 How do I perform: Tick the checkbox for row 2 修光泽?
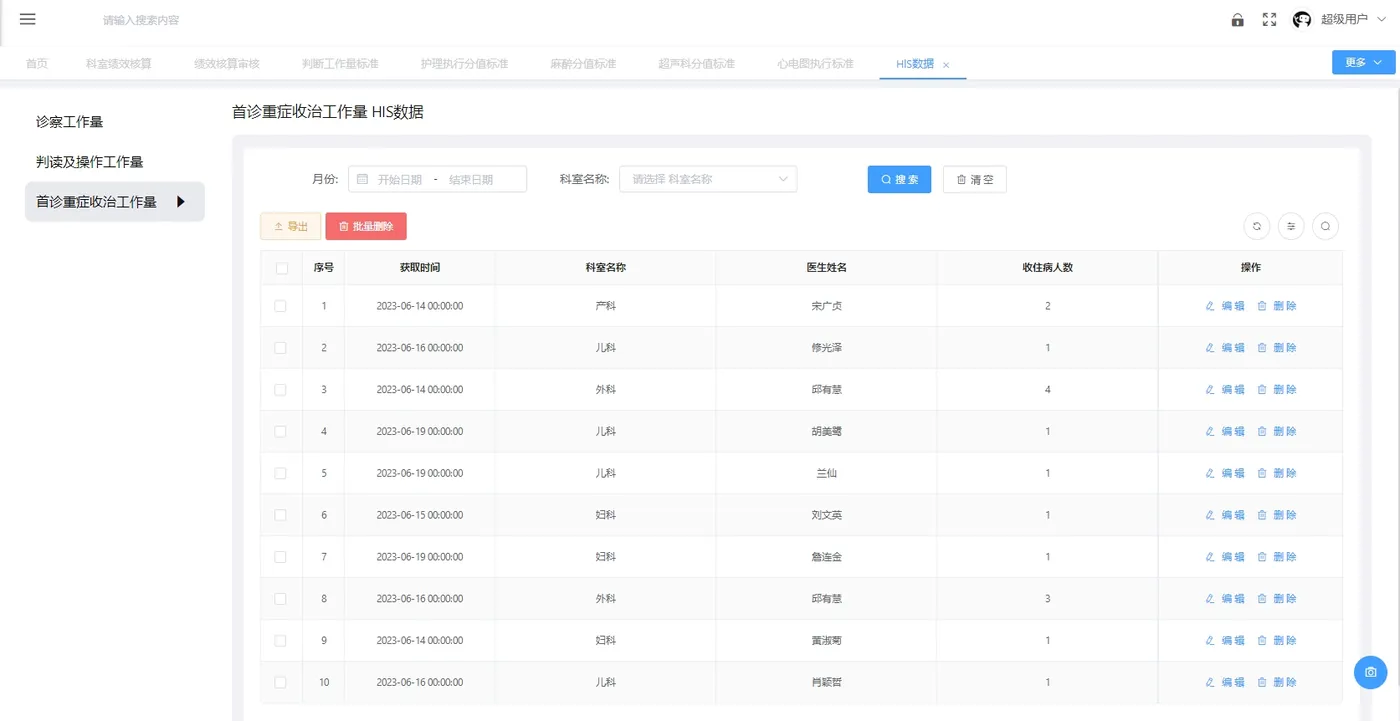coord(280,348)
